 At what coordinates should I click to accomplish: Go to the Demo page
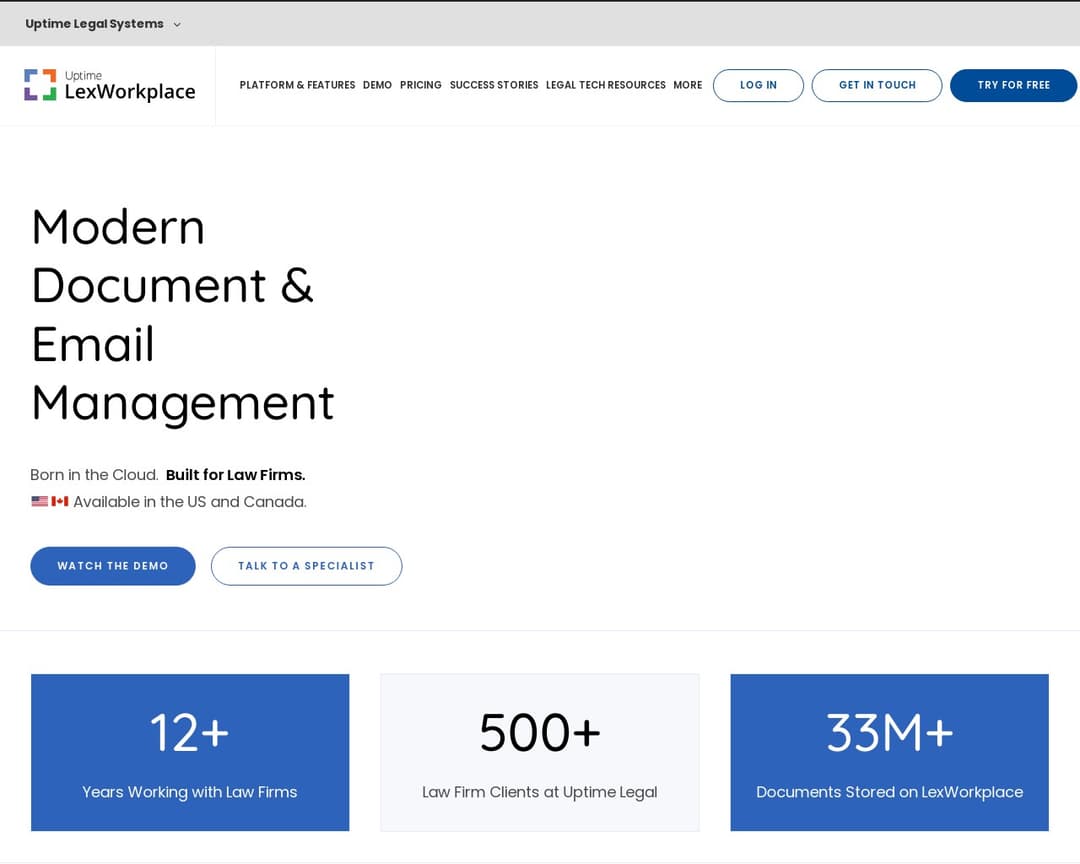click(x=377, y=85)
